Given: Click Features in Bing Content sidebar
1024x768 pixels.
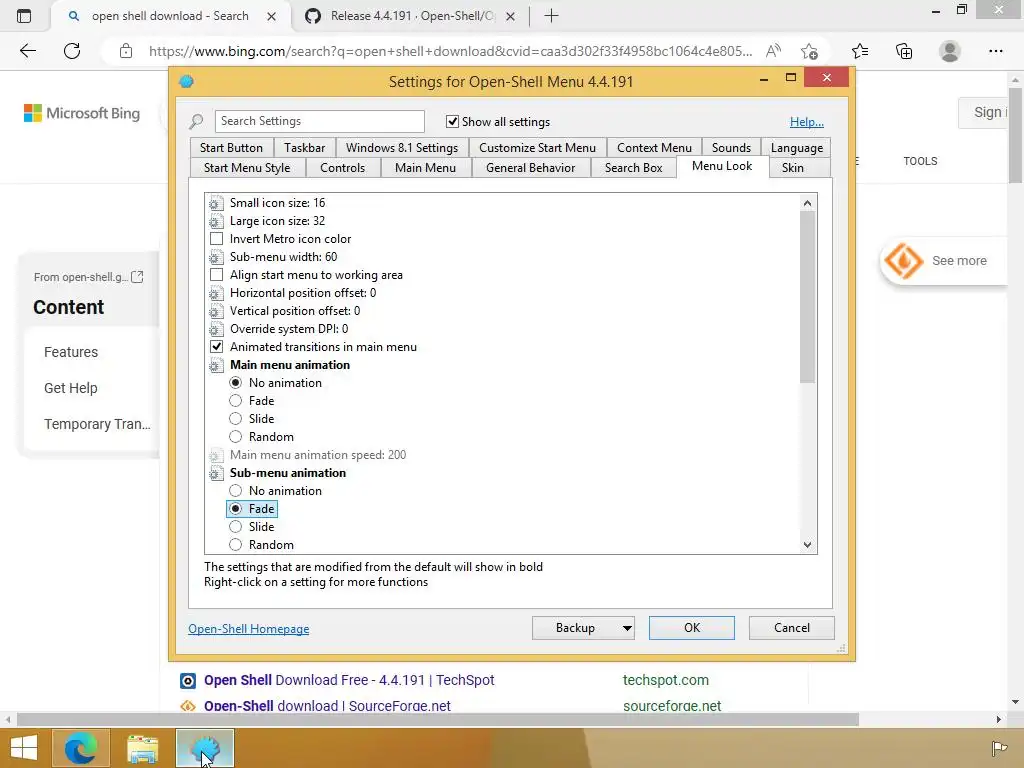Looking at the screenshot, I should click(x=71, y=353).
